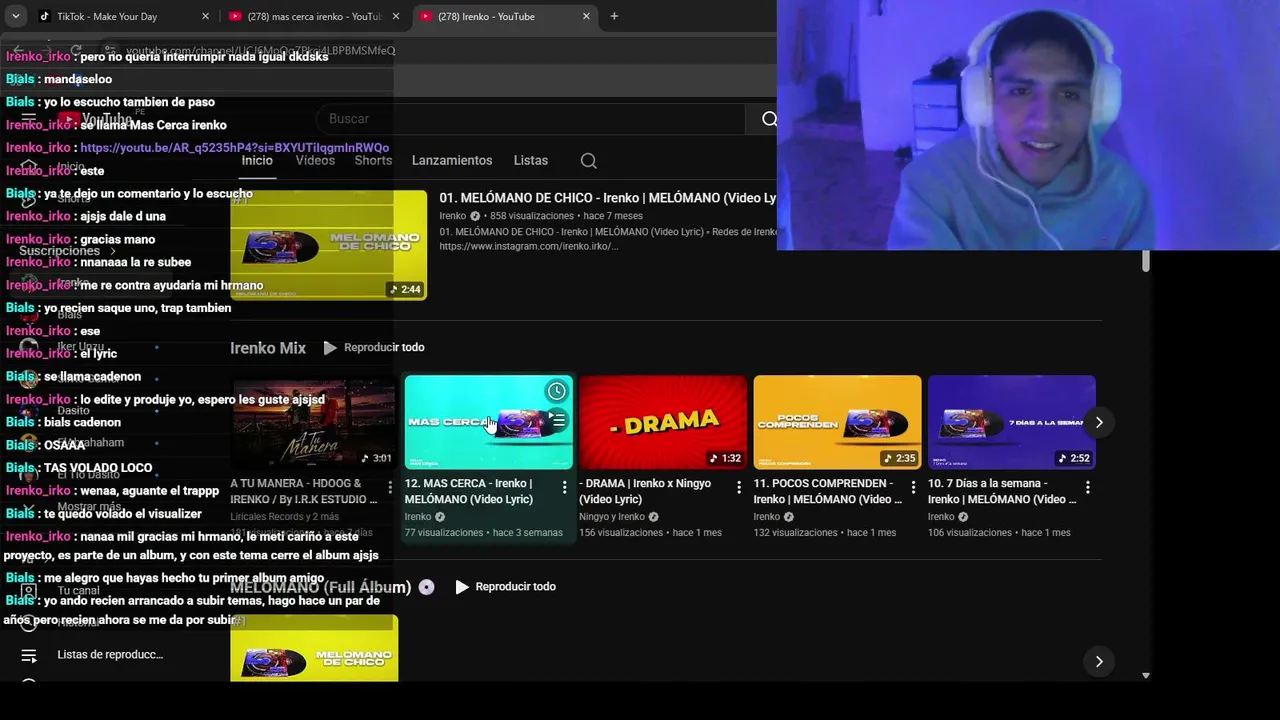Open the '11. POCOS COMPRENDEN' video title

(827, 491)
